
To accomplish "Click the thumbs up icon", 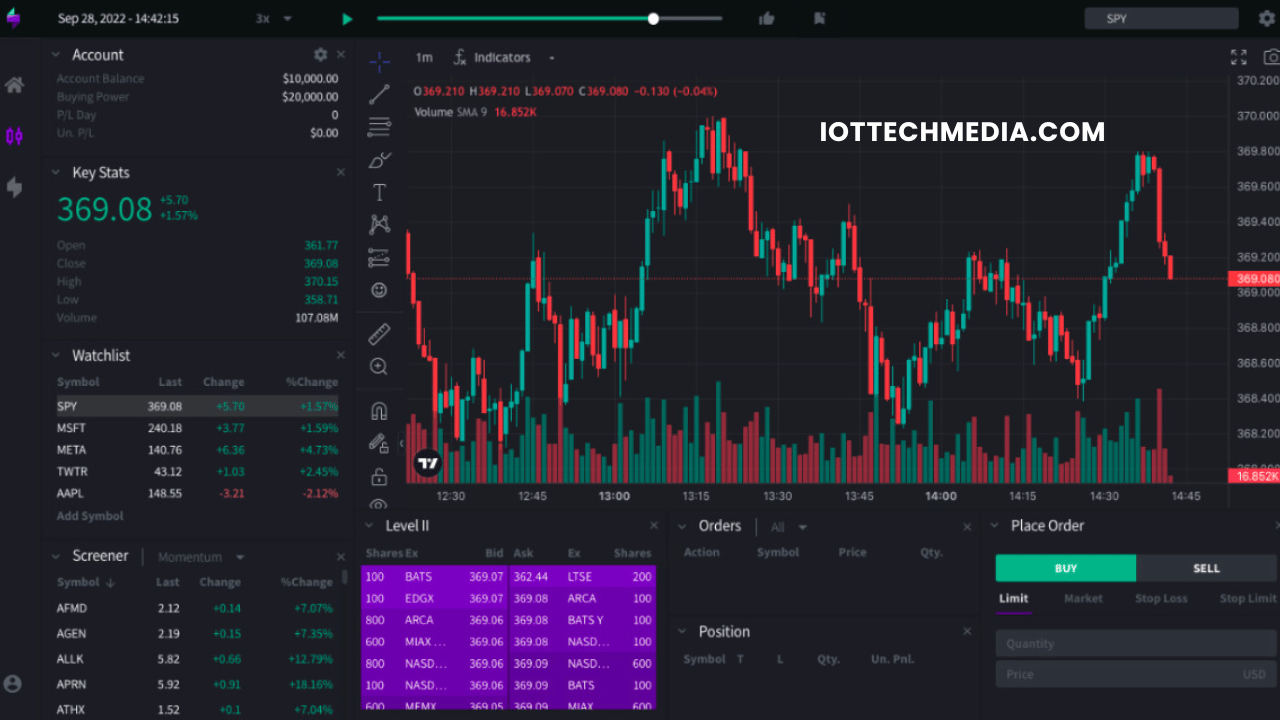I will (767, 18).
